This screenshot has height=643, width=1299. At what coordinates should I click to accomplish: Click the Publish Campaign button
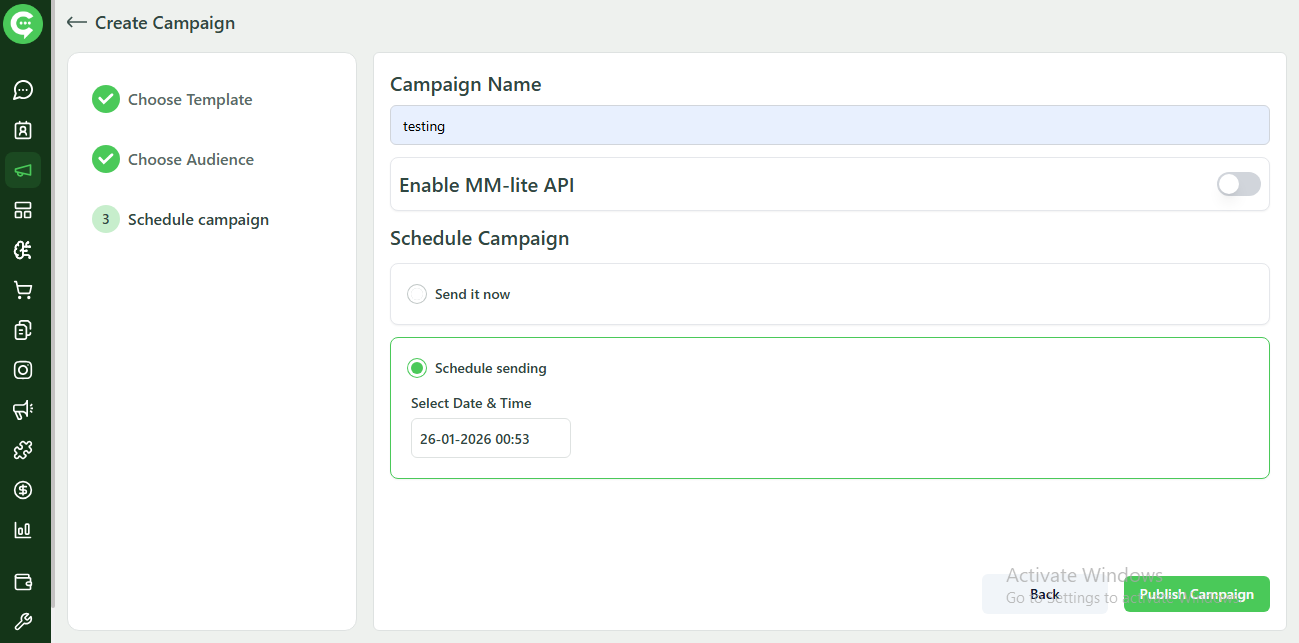1196,594
